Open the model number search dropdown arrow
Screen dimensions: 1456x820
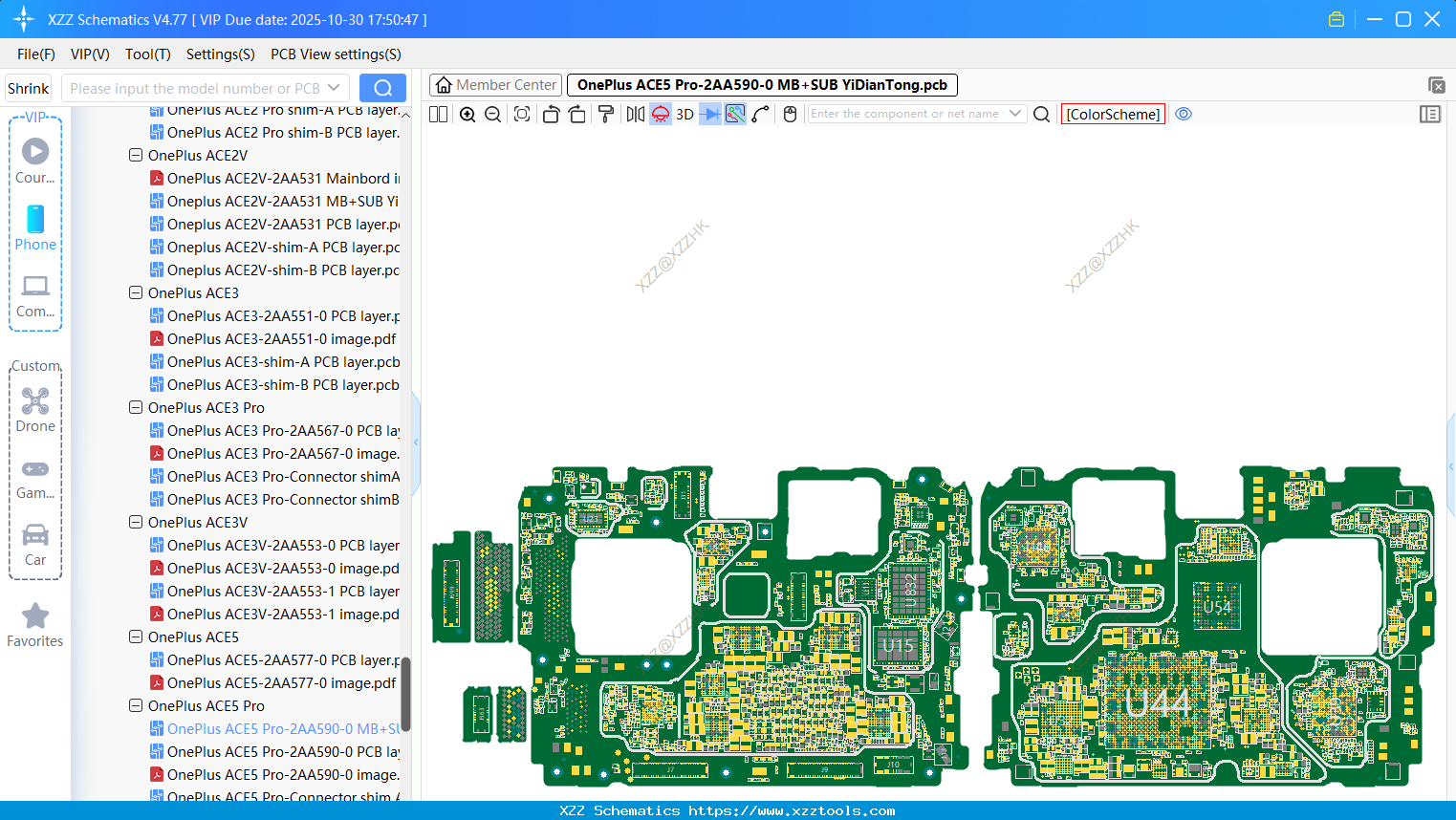(335, 88)
